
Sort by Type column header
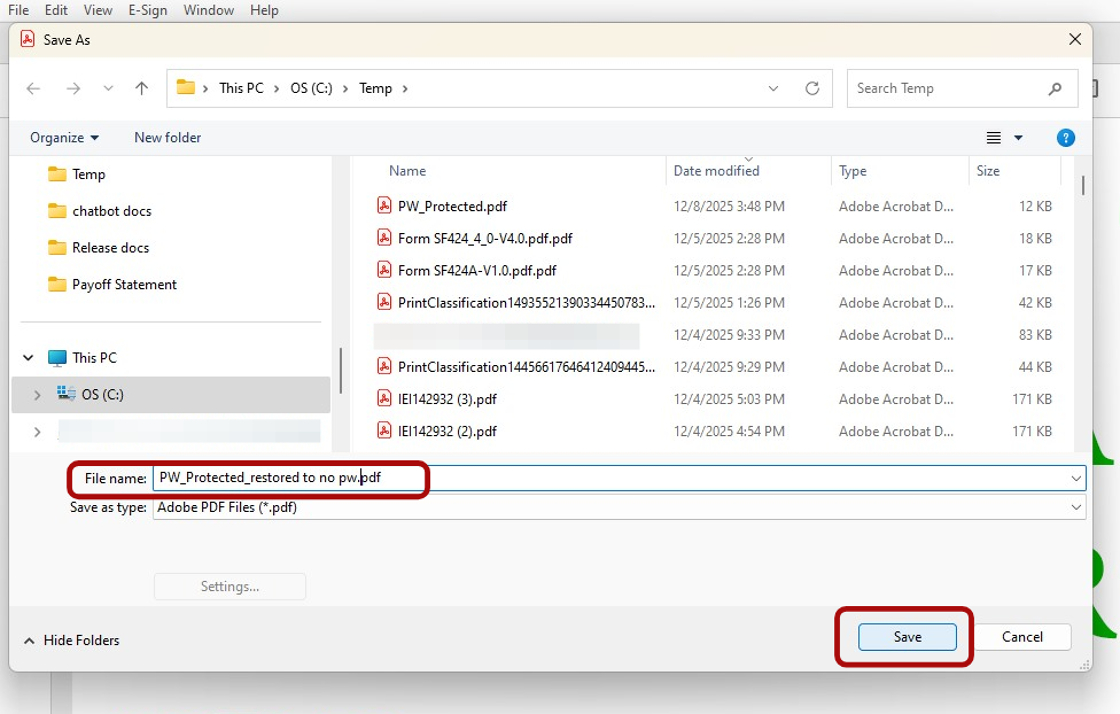(x=853, y=171)
